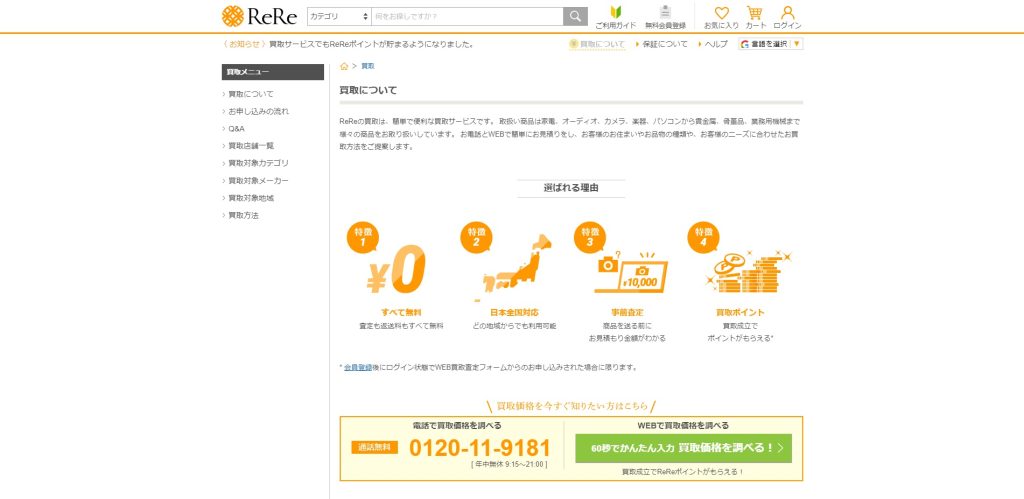Open 買取対象地域 in the sidebar menu

251,198
